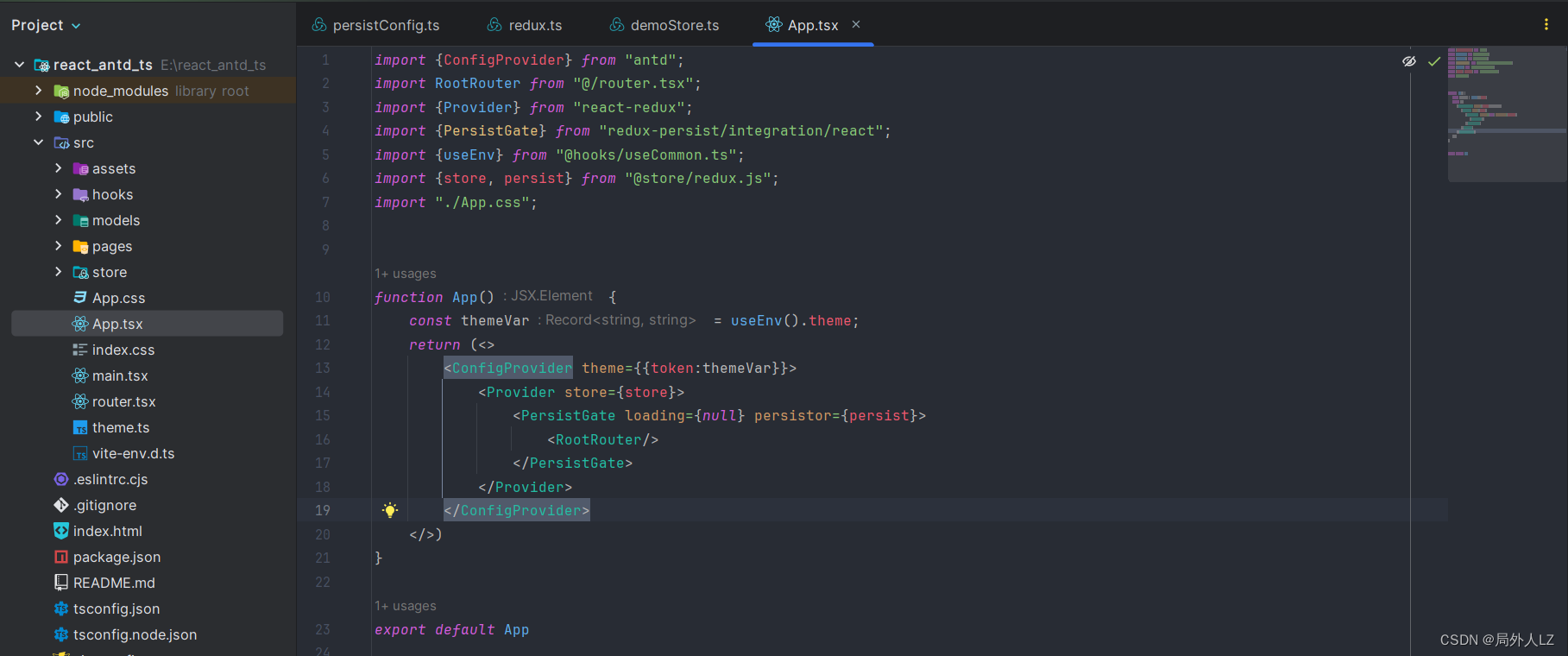The width and height of the screenshot is (1568, 656).
Task: Click the router.tsx React icon
Action: (80, 401)
